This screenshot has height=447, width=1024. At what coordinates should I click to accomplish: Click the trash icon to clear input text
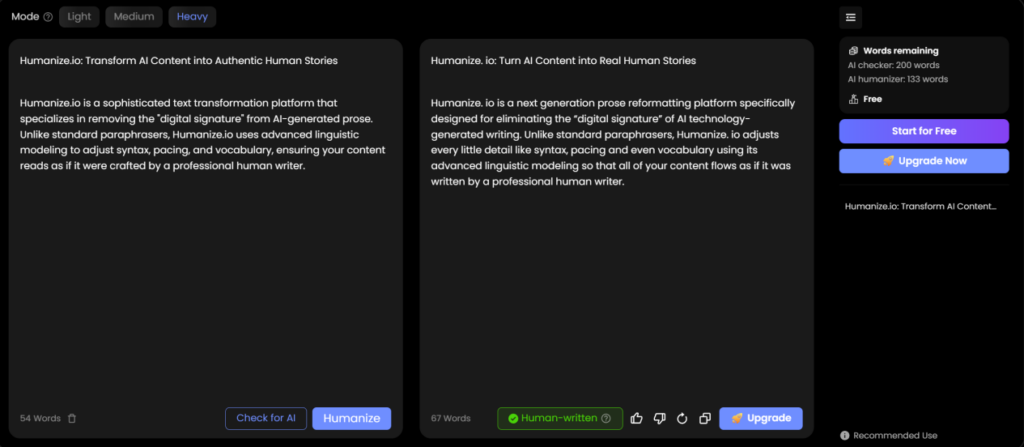(x=72, y=418)
